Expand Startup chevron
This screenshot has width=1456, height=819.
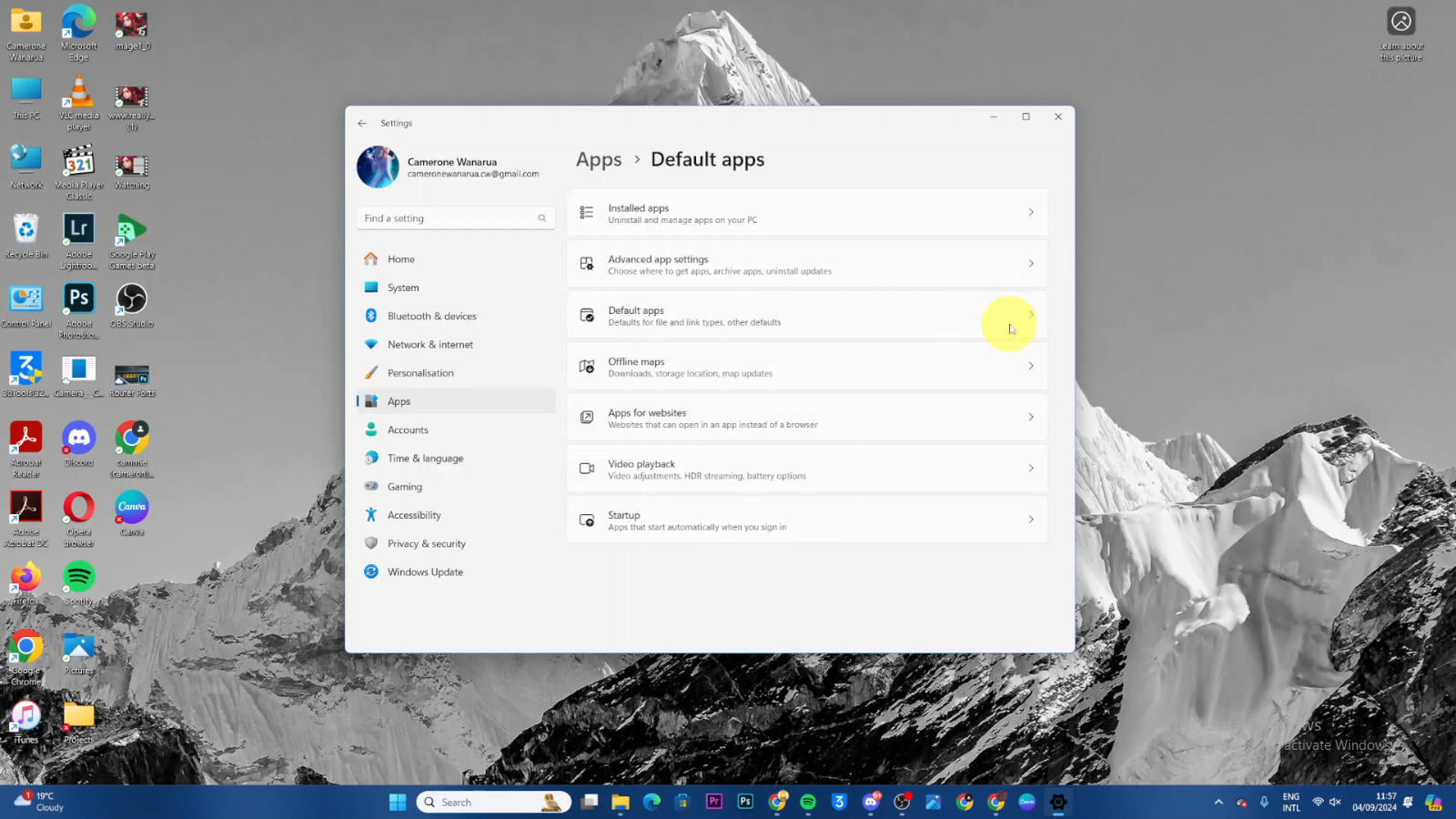[1031, 520]
